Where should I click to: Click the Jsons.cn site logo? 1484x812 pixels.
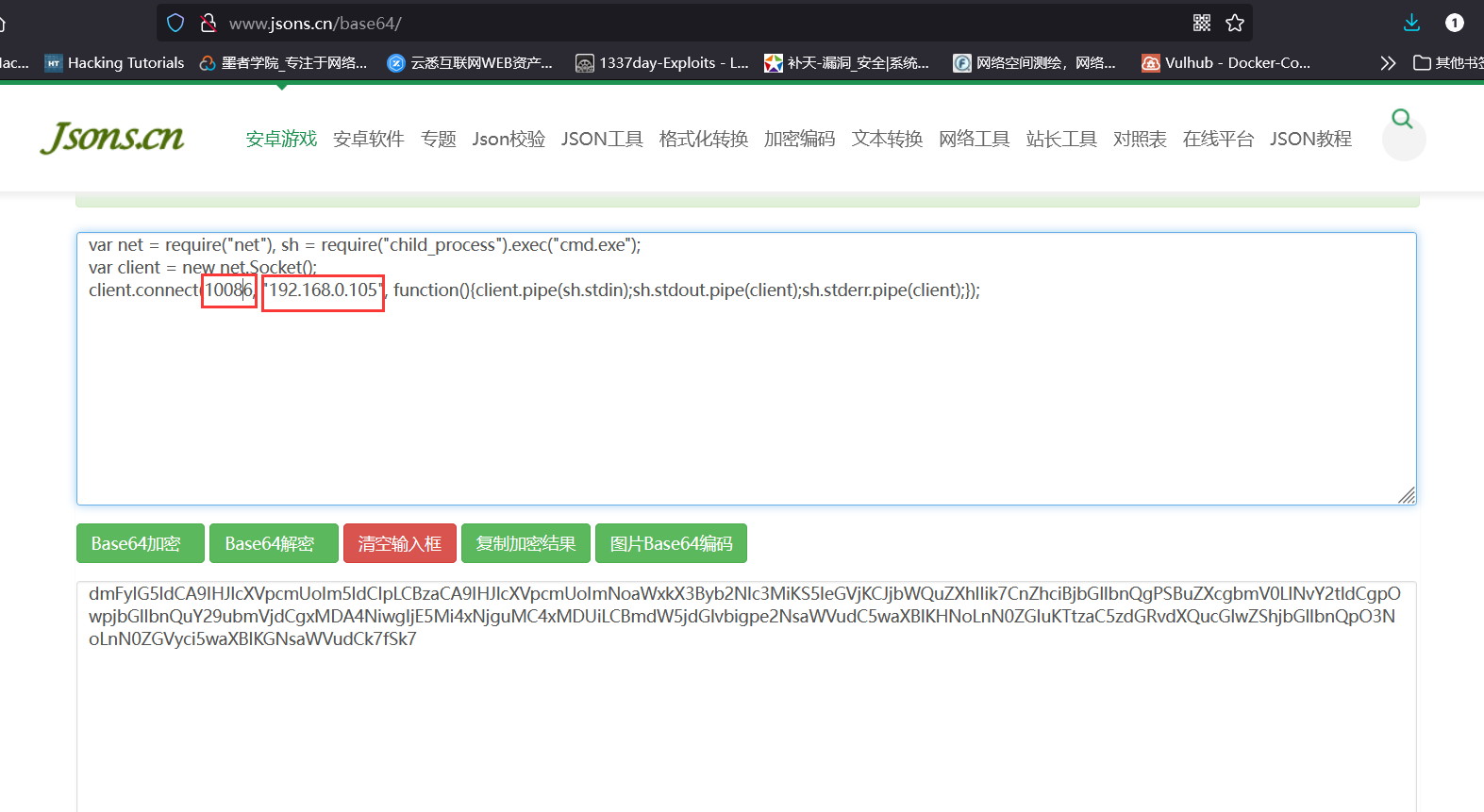(x=112, y=138)
